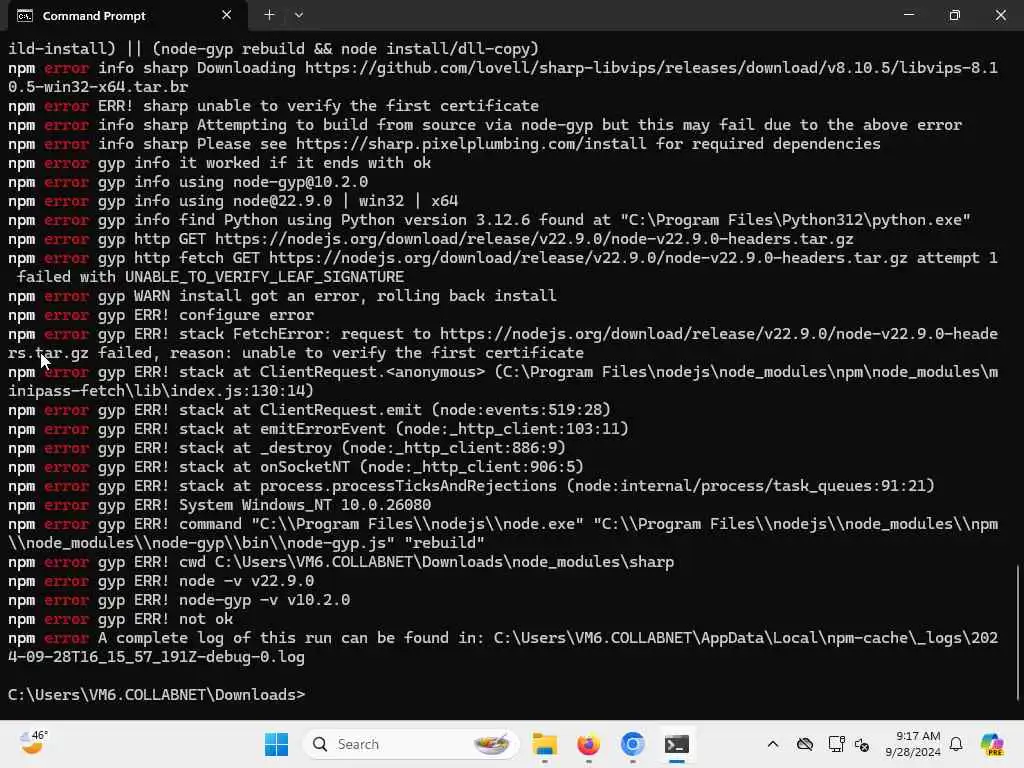Click the text 'UNABLE_TO_VERIFY_LEAF_SIGNATURE'

pyautogui.click(x=264, y=277)
